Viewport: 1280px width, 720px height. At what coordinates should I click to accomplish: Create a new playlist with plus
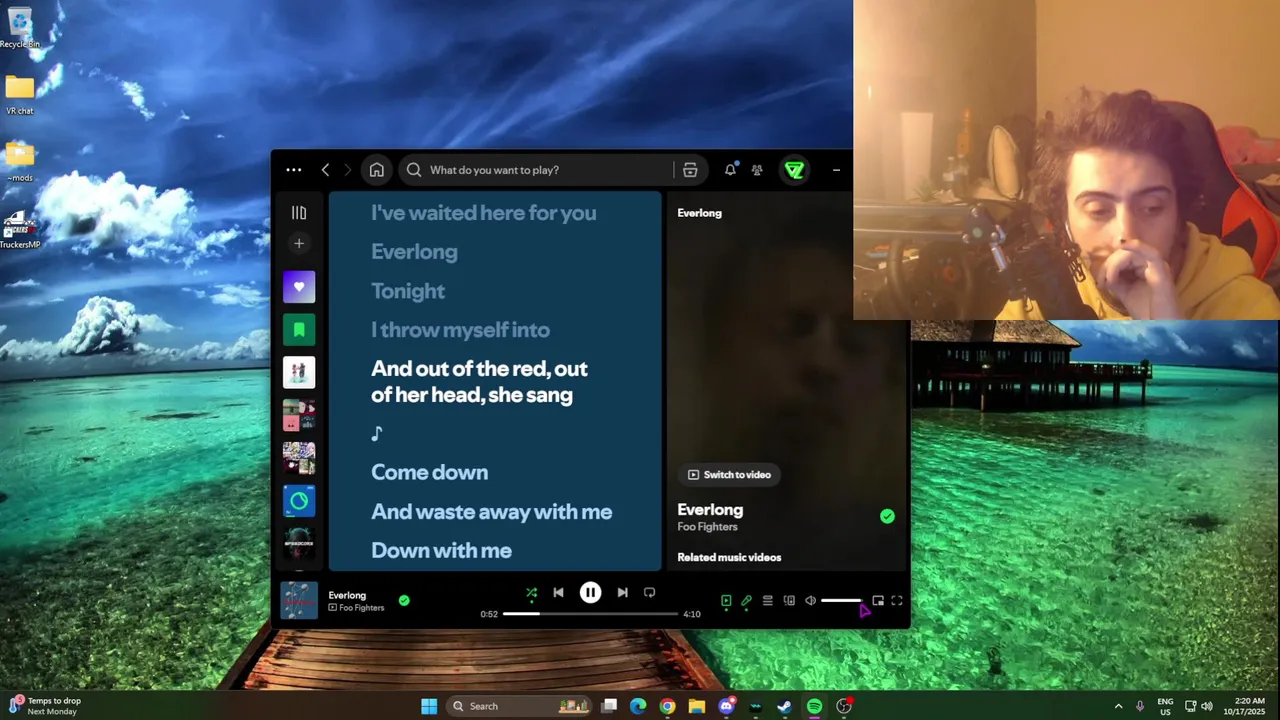coord(299,243)
